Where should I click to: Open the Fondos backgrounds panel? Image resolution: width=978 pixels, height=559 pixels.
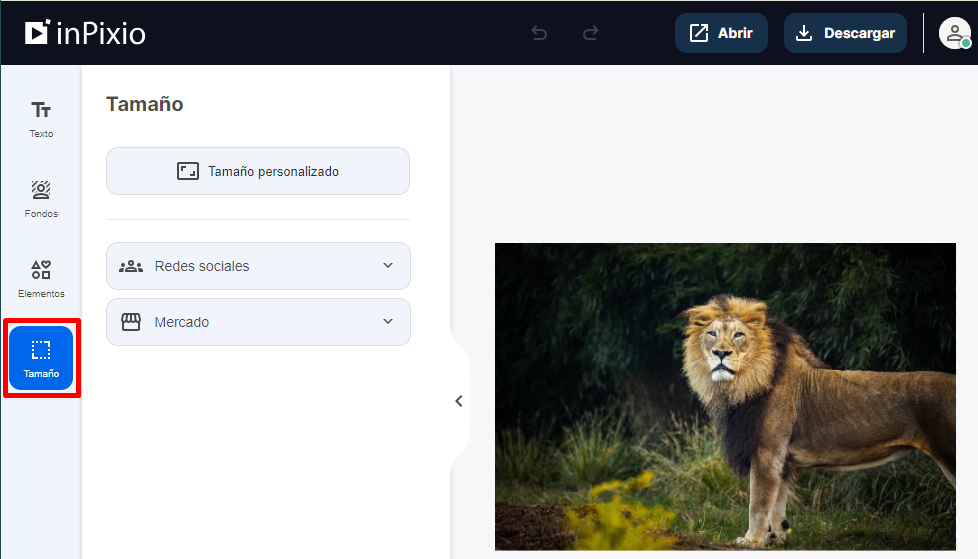point(41,198)
